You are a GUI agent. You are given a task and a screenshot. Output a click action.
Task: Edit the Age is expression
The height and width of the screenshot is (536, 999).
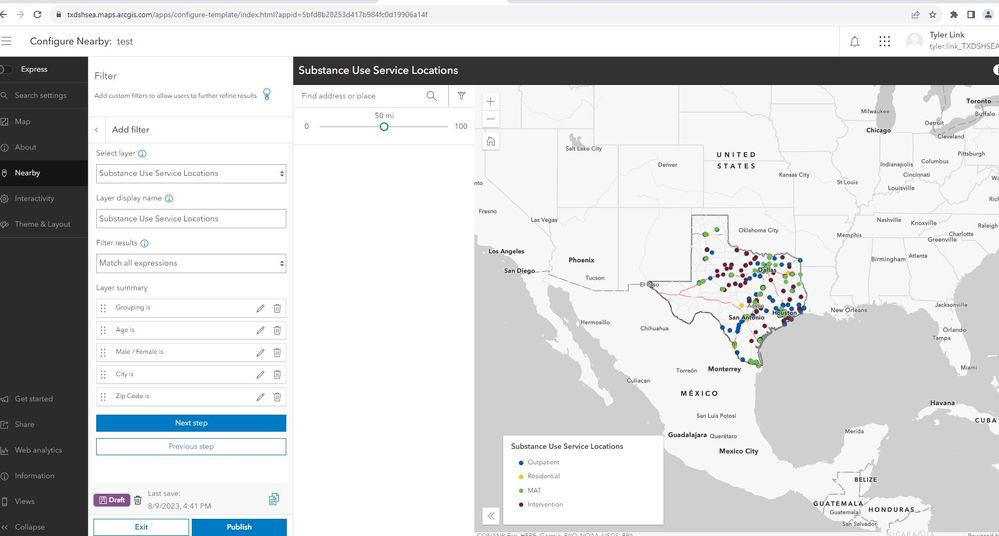pos(260,330)
